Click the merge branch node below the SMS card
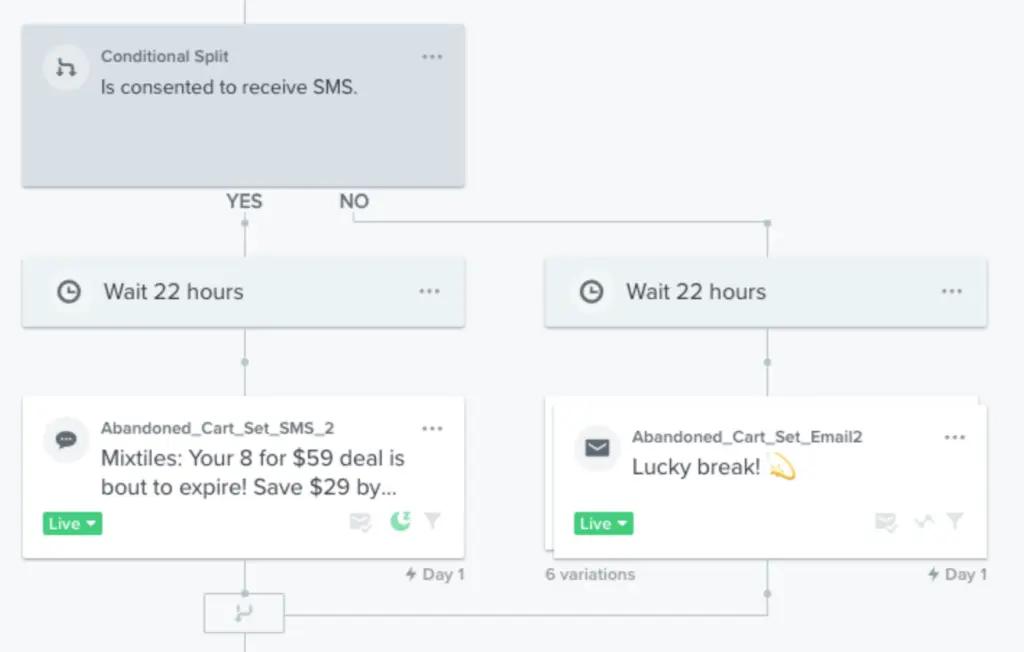The width and height of the screenshot is (1024, 652). click(x=244, y=613)
